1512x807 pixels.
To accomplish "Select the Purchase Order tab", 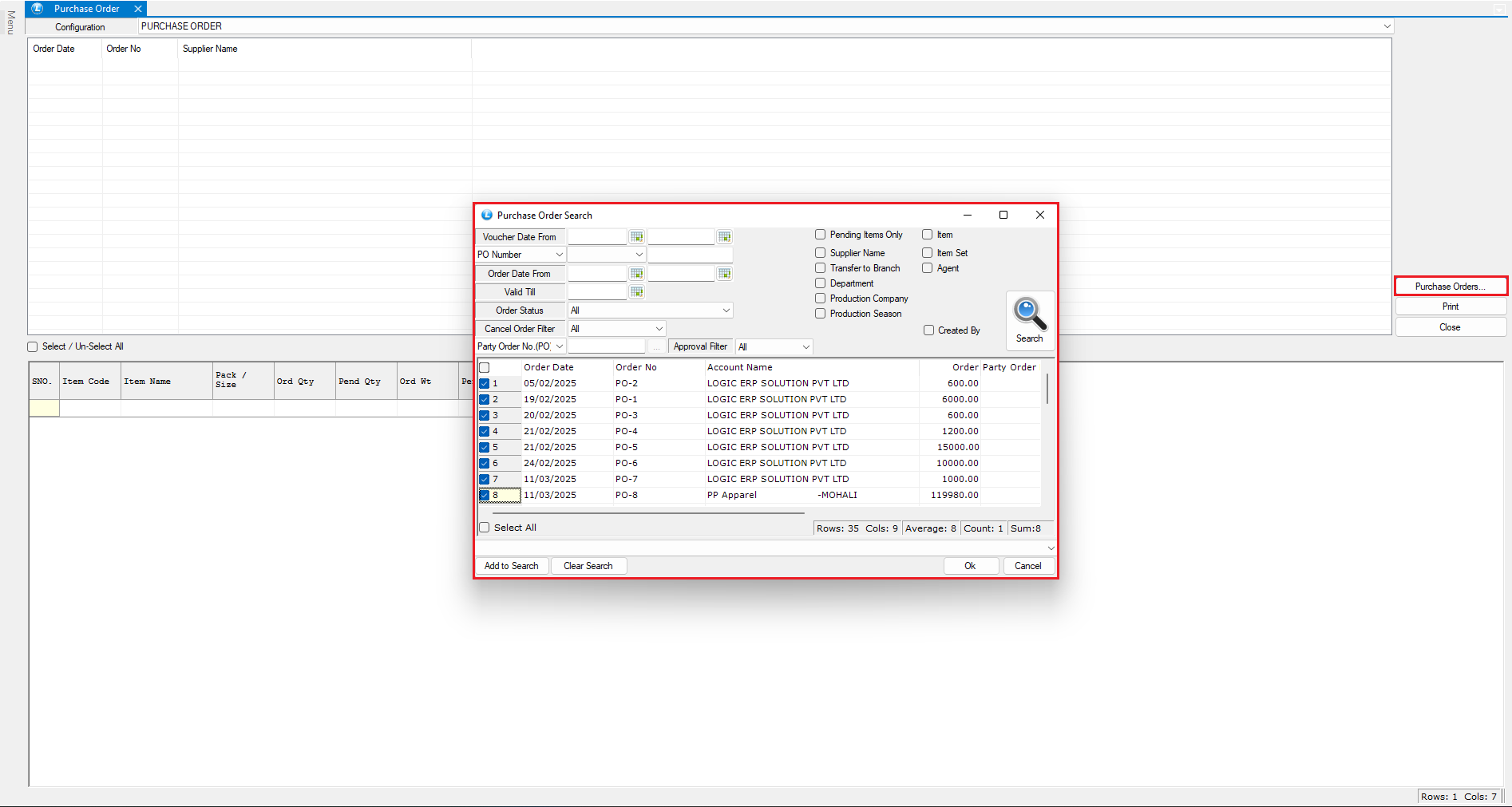I will click(x=86, y=9).
